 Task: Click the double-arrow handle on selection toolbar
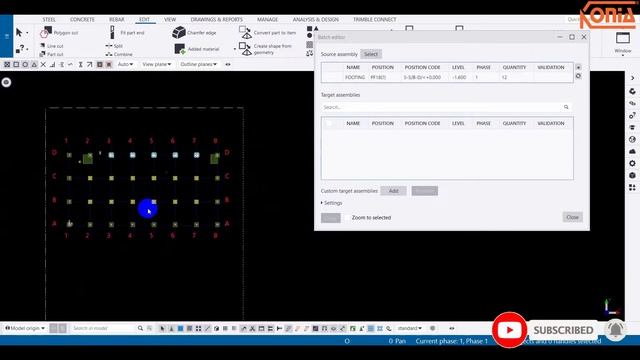(x=451, y=328)
